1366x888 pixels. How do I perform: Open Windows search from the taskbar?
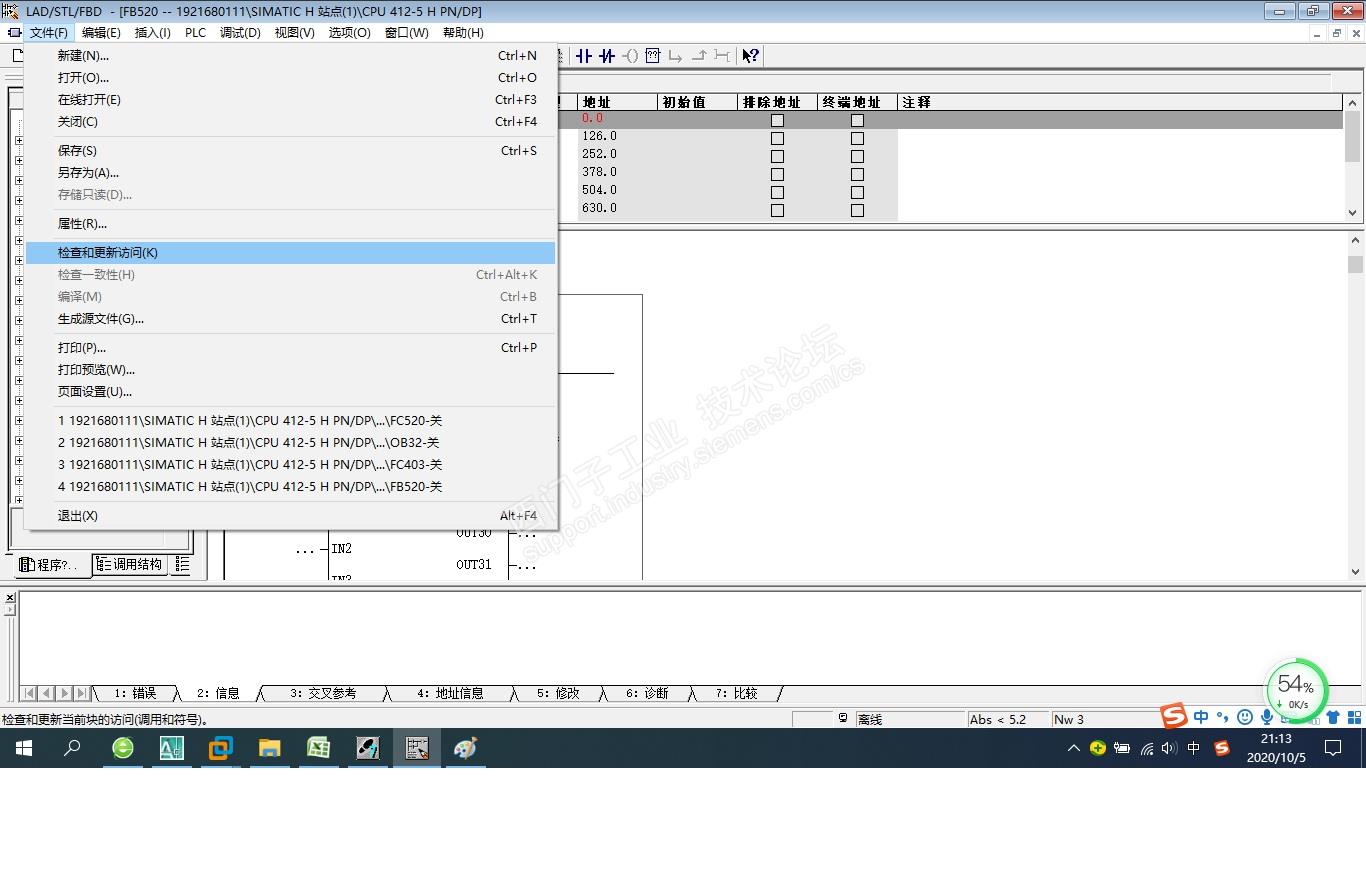point(72,748)
